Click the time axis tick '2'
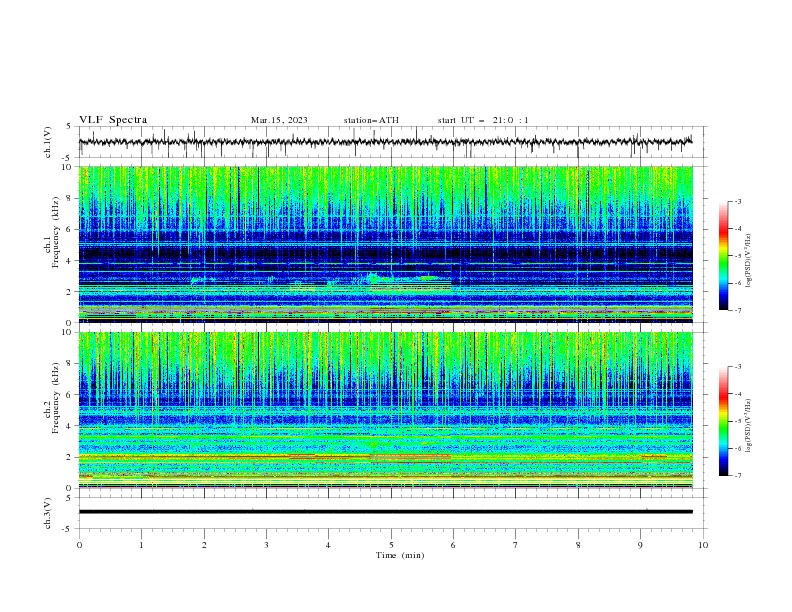 [x=204, y=545]
